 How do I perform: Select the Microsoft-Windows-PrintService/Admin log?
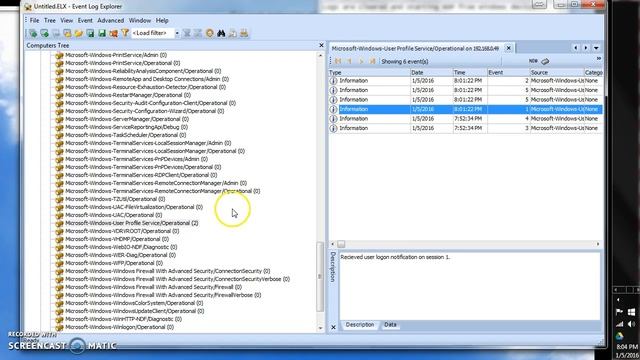point(116,55)
